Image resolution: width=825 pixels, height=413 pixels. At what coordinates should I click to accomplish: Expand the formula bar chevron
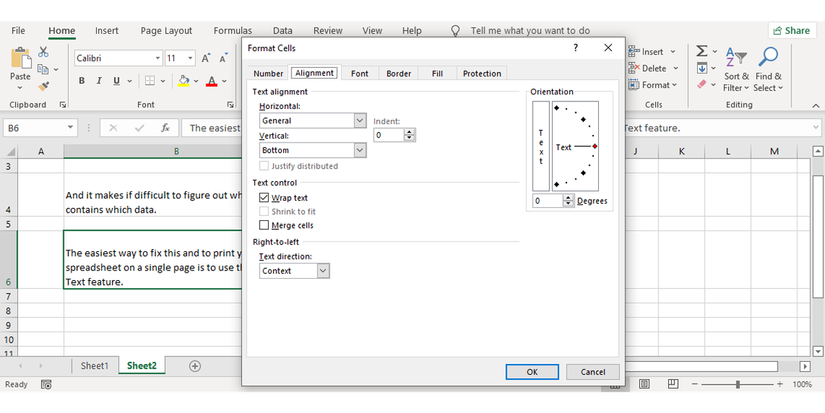pos(816,128)
